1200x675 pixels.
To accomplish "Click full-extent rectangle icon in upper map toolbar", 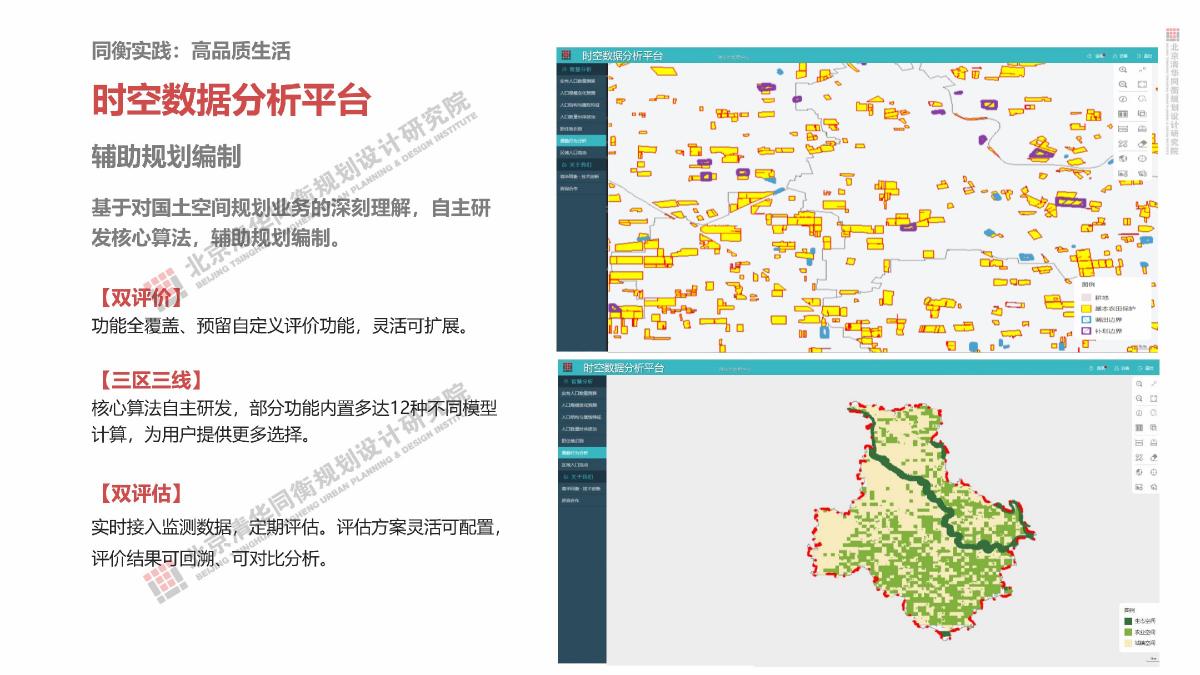I will (x=1142, y=85).
